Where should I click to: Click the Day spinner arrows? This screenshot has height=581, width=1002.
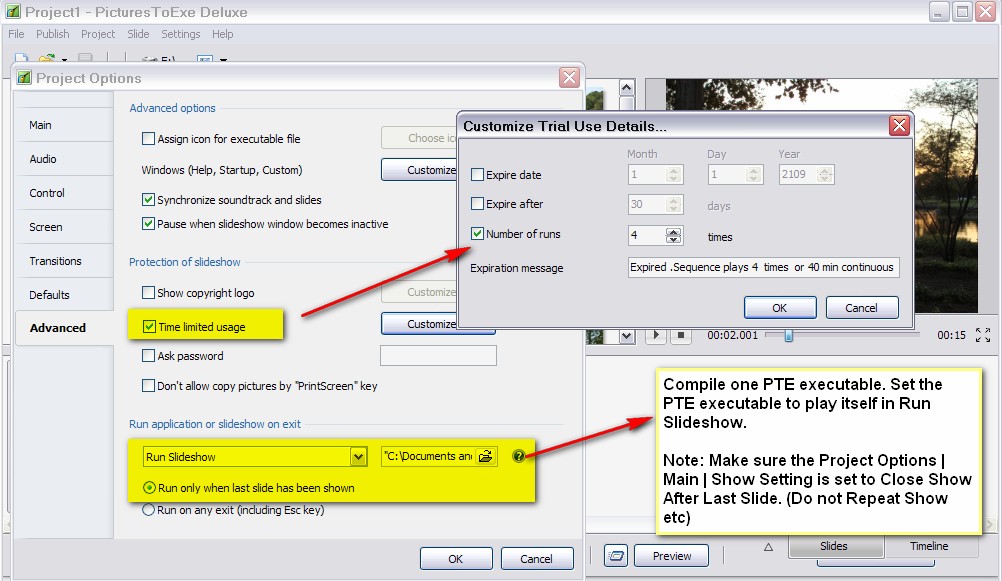[x=753, y=174]
